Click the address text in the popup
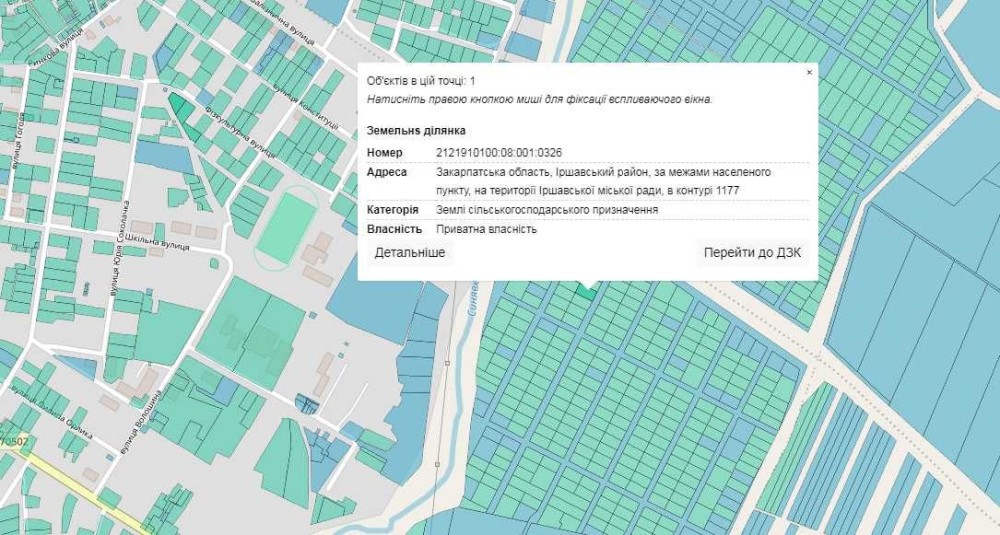 click(603, 181)
